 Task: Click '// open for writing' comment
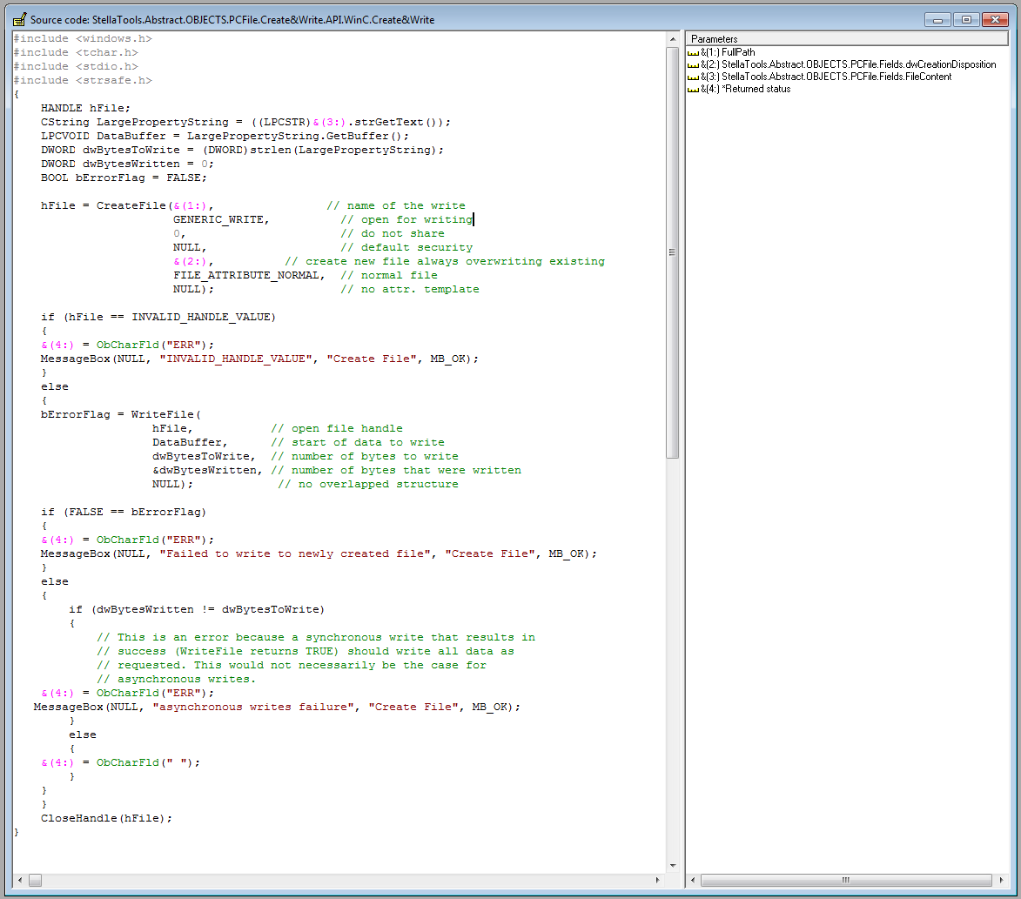click(406, 219)
